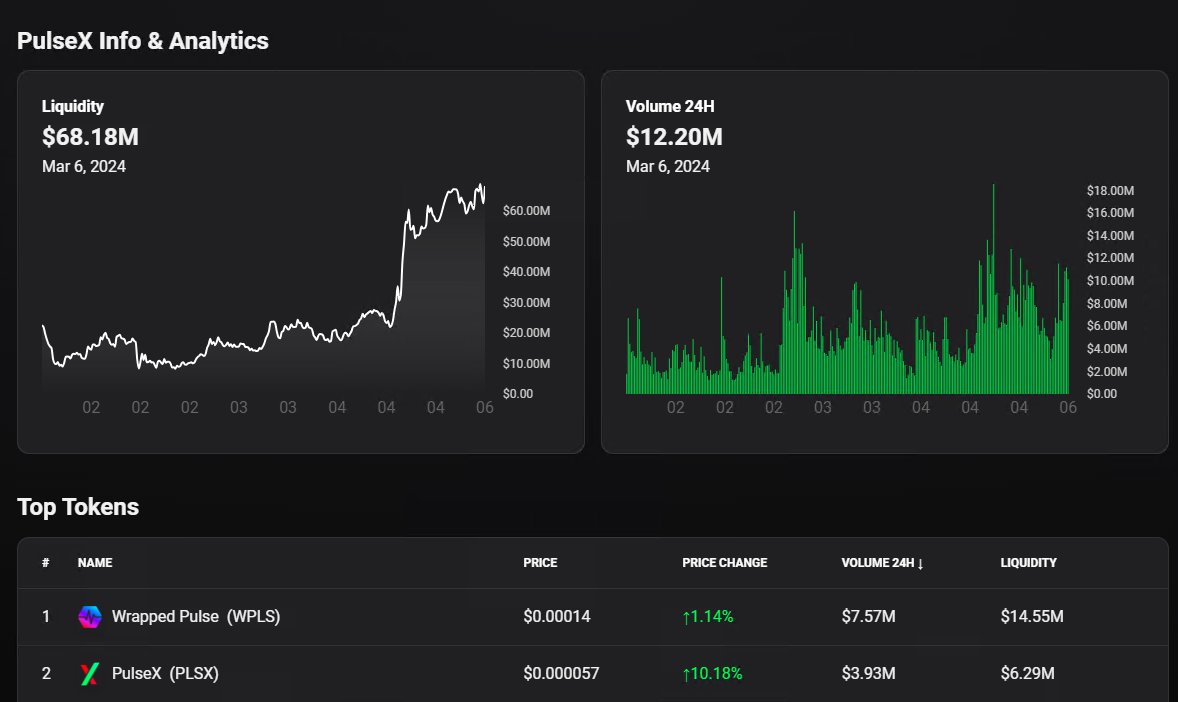Viewport: 1178px width, 702px height.
Task: Click the Wrapped Pulse token icon
Action: (x=89, y=617)
